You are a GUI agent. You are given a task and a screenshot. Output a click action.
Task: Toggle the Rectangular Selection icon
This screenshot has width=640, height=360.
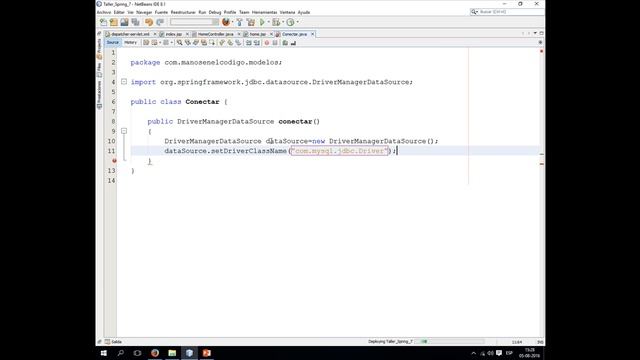tap(212, 42)
